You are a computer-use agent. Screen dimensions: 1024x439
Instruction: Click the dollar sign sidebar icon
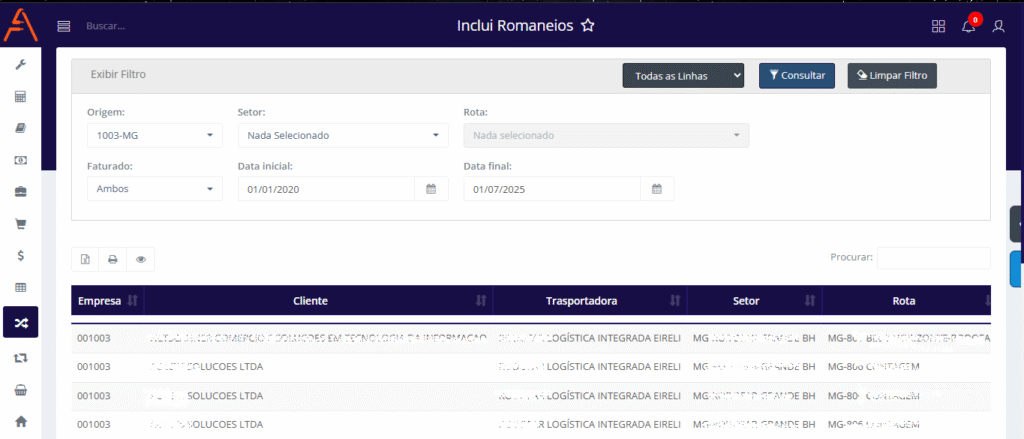click(x=20, y=255)
